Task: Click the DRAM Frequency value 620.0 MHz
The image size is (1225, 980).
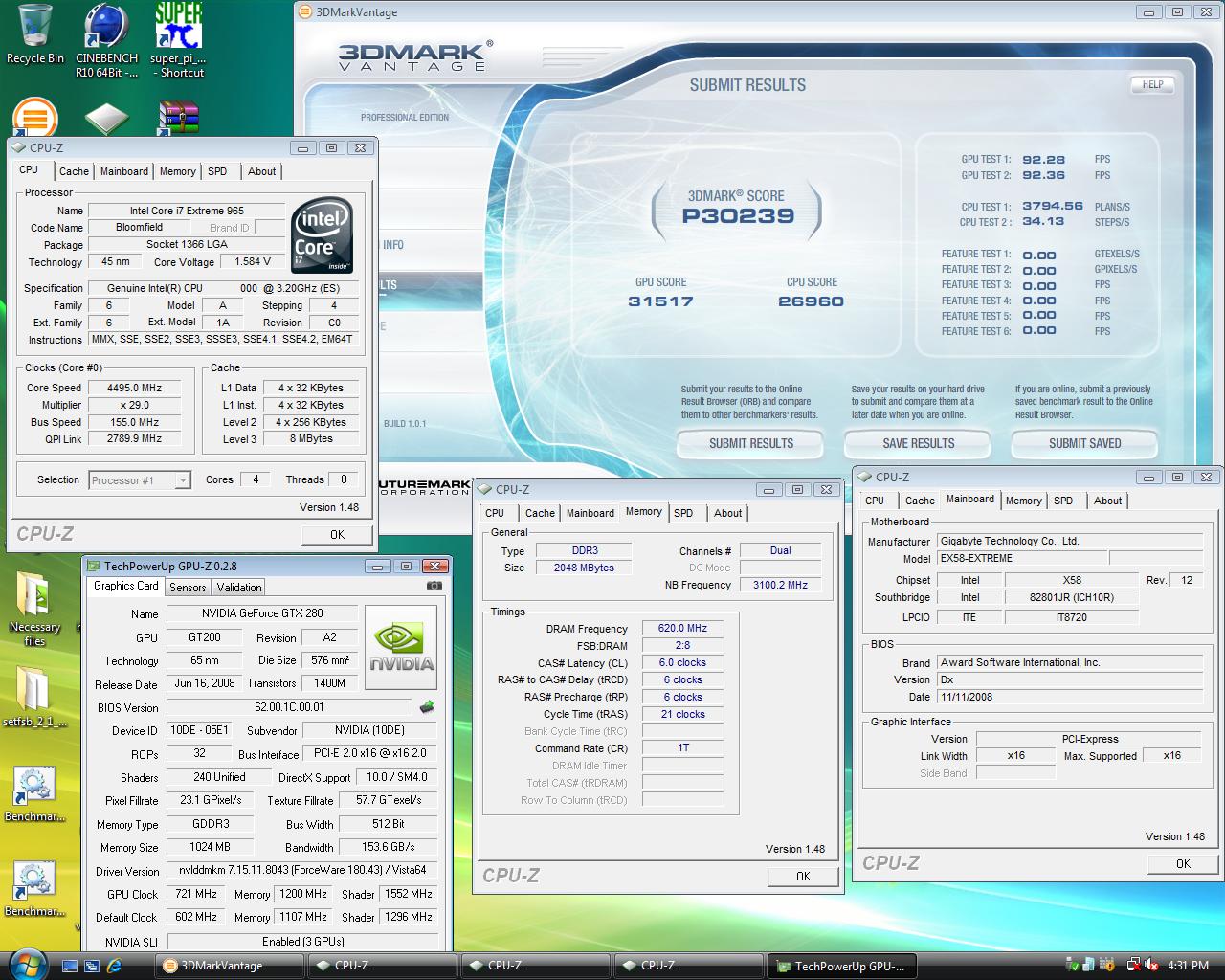Action: click(x=682, y=628)
